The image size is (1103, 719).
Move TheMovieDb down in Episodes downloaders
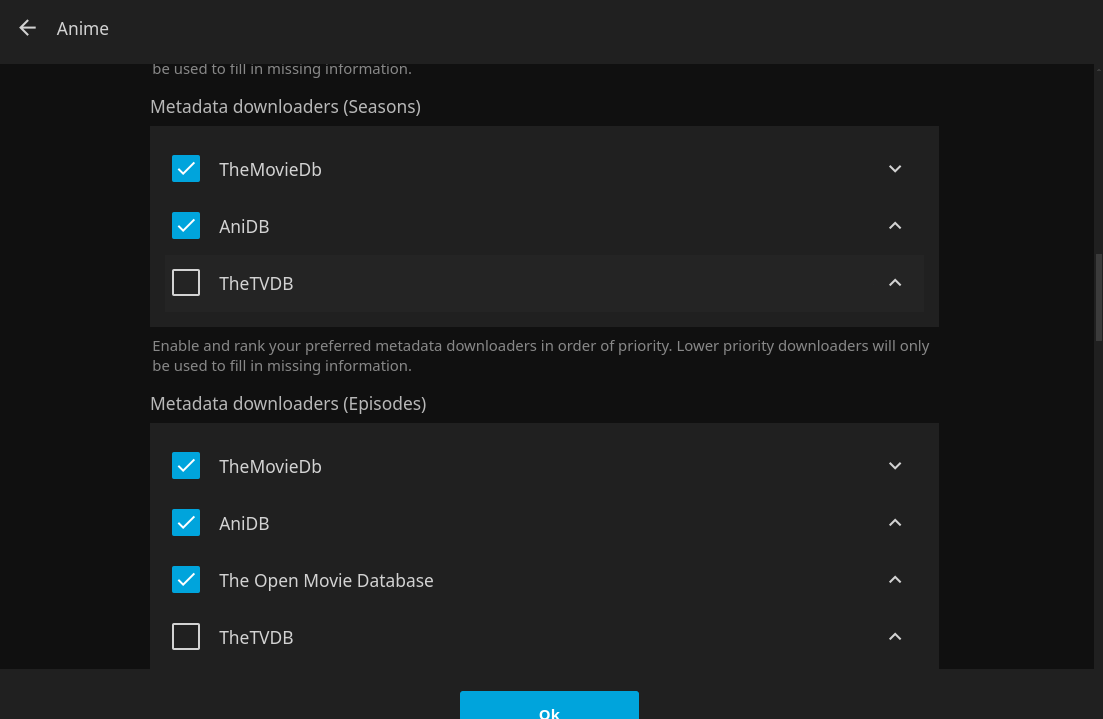point(895,466)
